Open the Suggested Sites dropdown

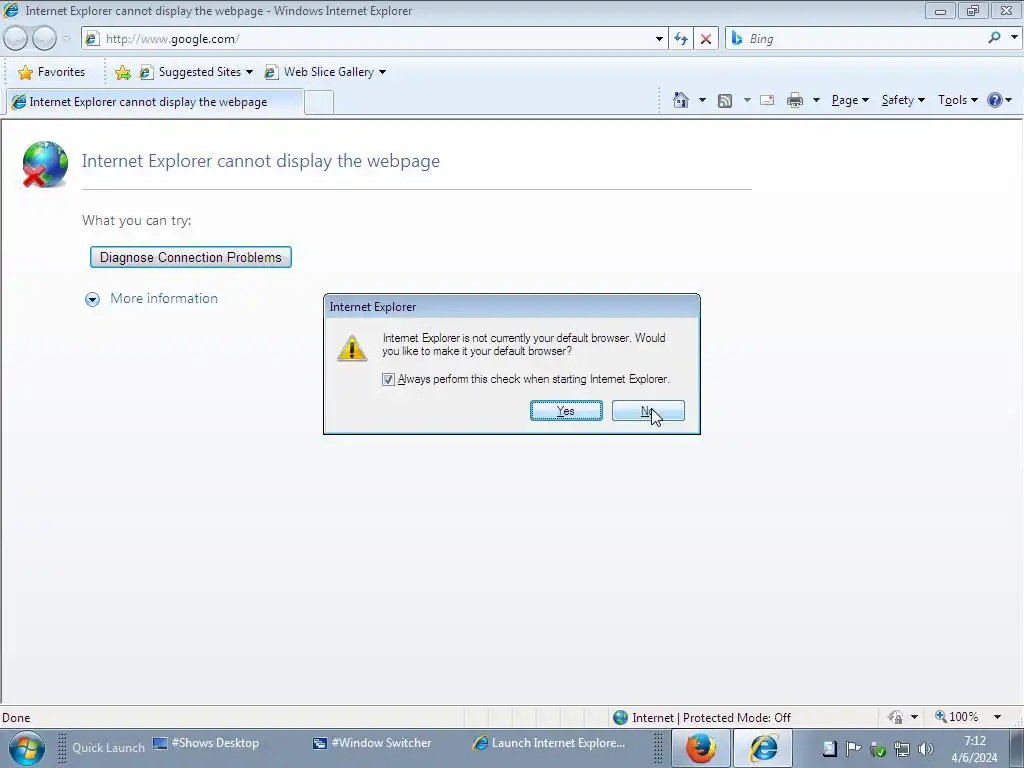click(196, 72)
